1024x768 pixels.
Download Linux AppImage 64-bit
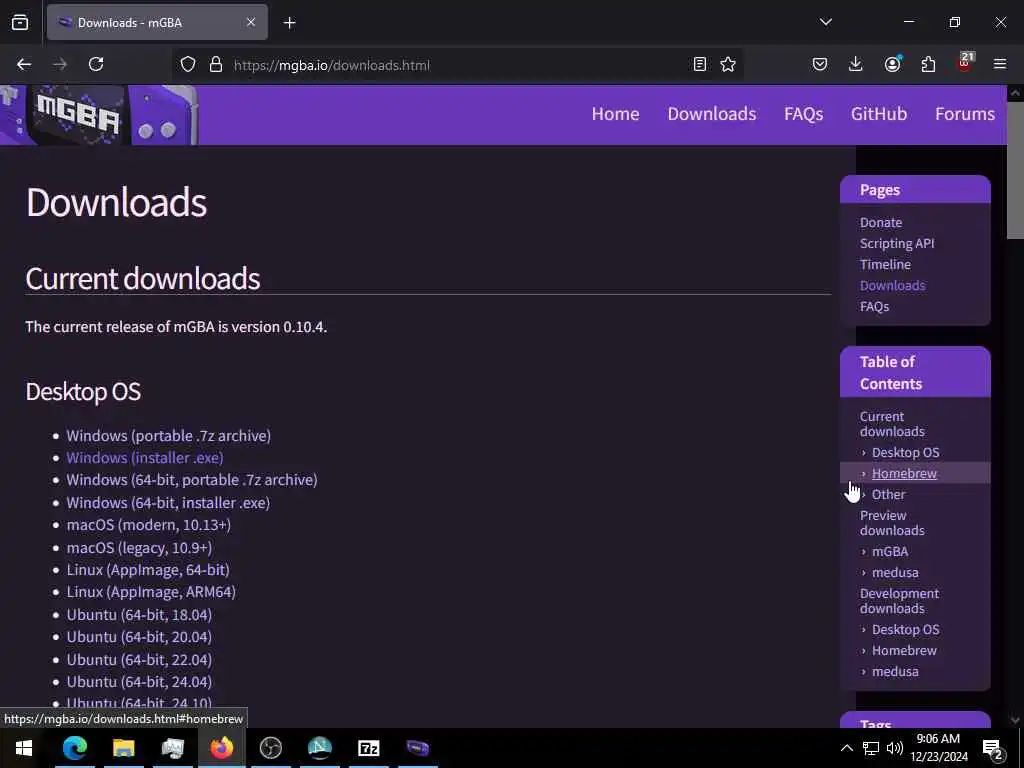[x=148, y=570]
